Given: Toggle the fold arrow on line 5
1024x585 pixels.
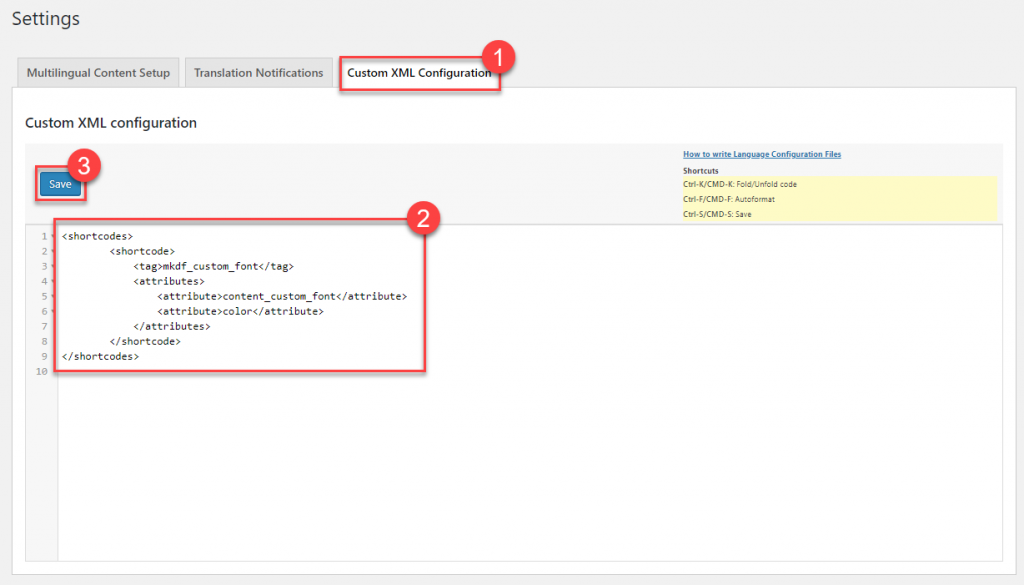Looking at the screenshot, I should point(53,296).
